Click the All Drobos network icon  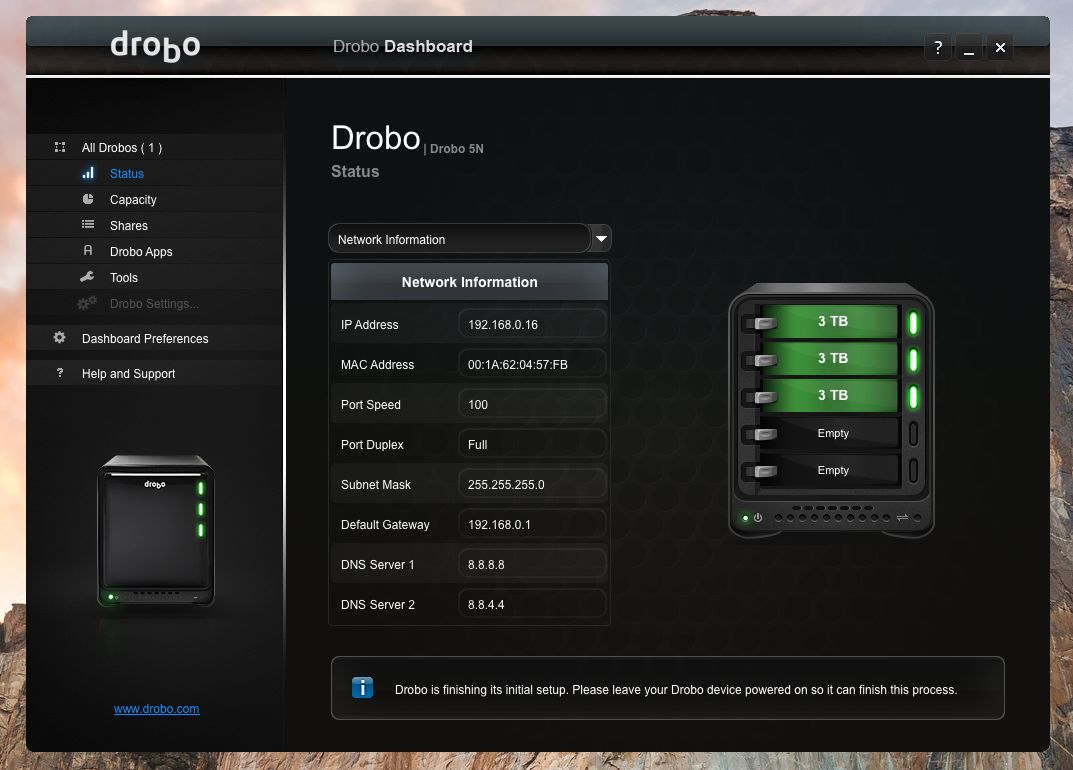click(x=60, y=148)
